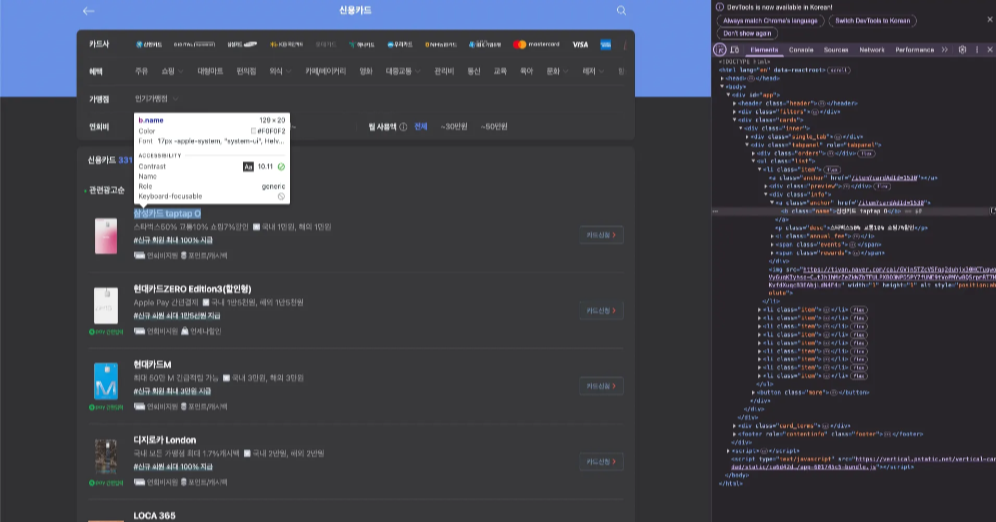The height and width of the screenshot is (522, 996).
Task: Switch to the Console tab
Action: click(x=801, y=50)
